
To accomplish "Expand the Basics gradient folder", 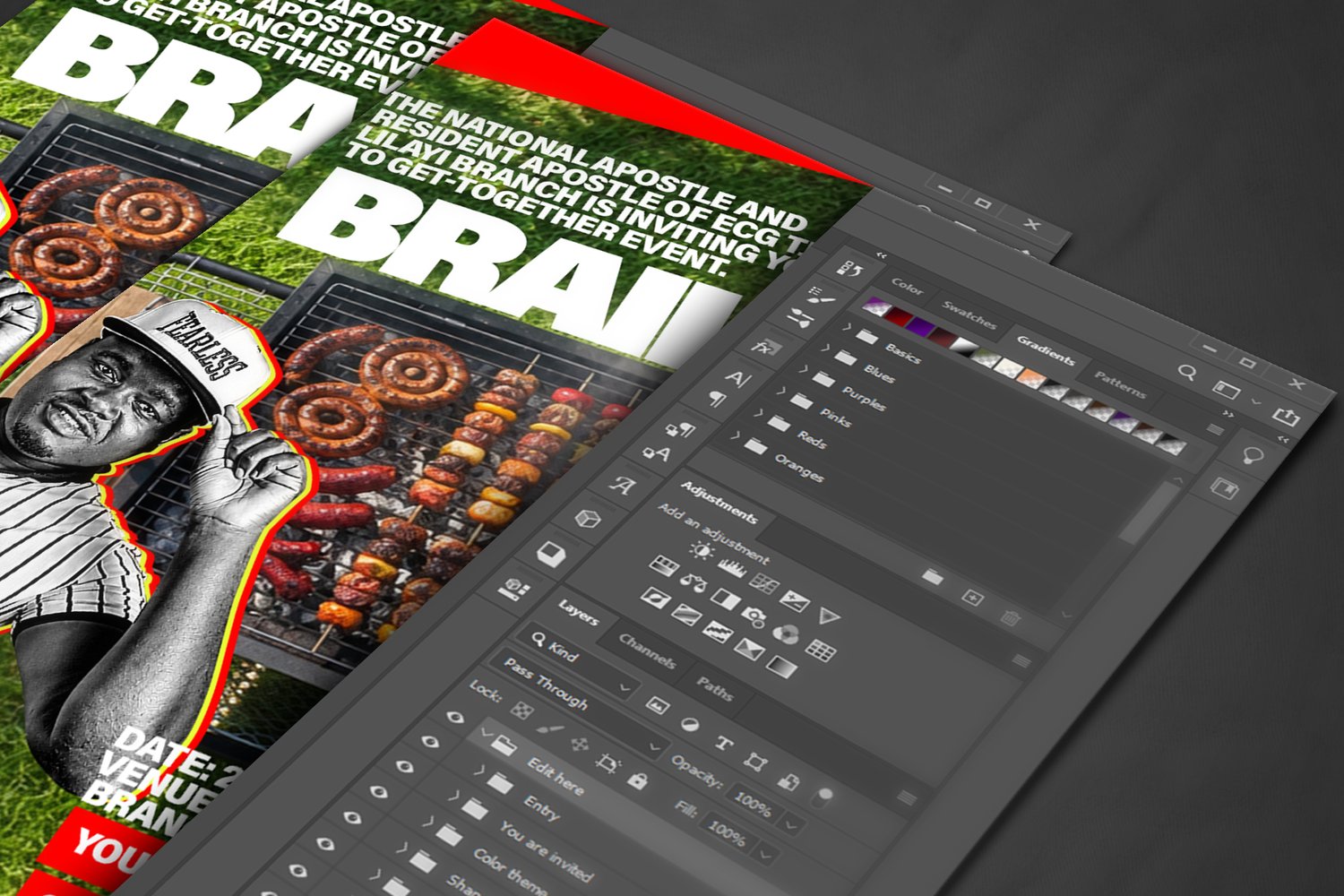I will [x=847, y=327].
